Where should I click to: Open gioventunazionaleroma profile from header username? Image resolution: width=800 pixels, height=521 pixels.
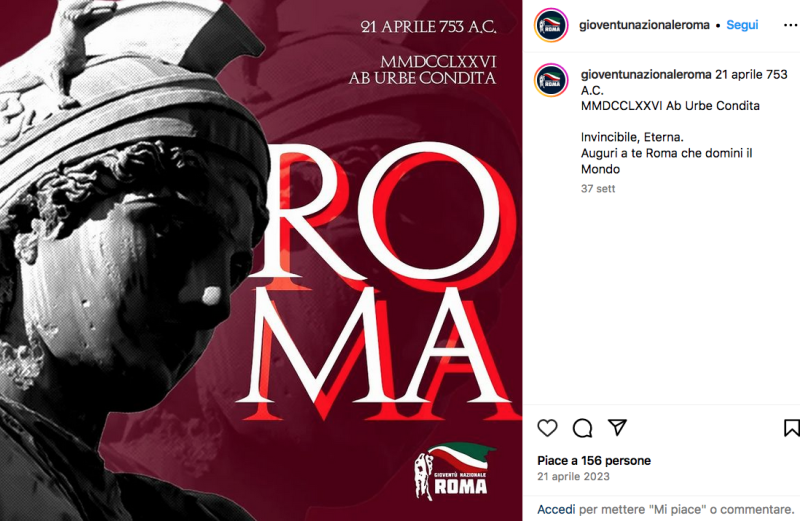pos(644,25)
